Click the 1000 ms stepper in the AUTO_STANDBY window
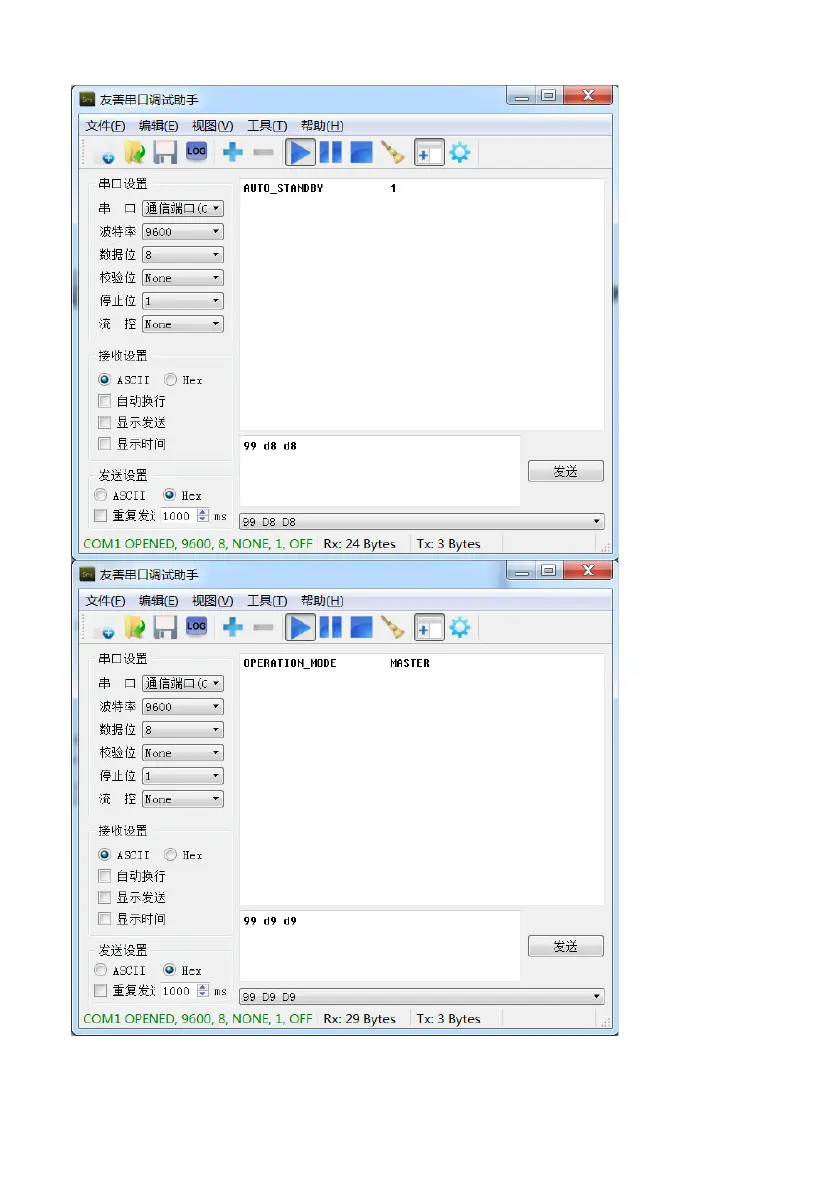Image resolution: width=839 pixels, height=1191 pixels. (203, 516)
